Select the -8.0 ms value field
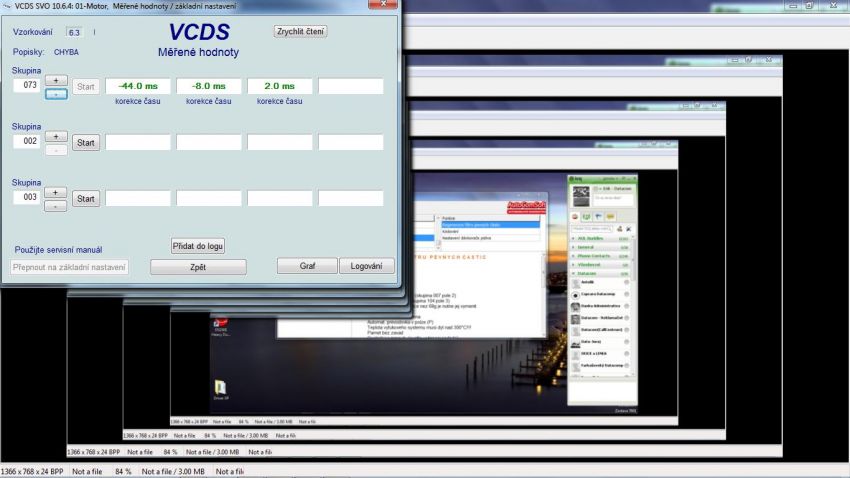Screen dimensions: 850x478 (x=209, y=86)
